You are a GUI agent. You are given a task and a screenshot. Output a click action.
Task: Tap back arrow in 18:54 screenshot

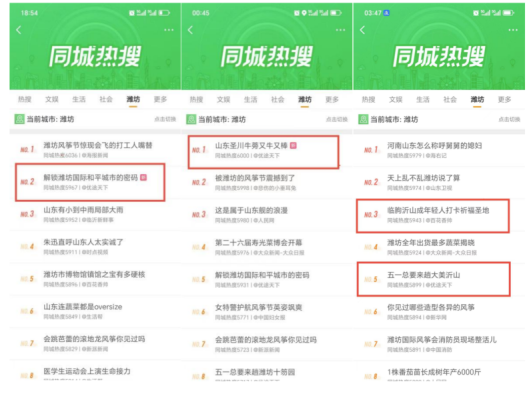[19, 30]
